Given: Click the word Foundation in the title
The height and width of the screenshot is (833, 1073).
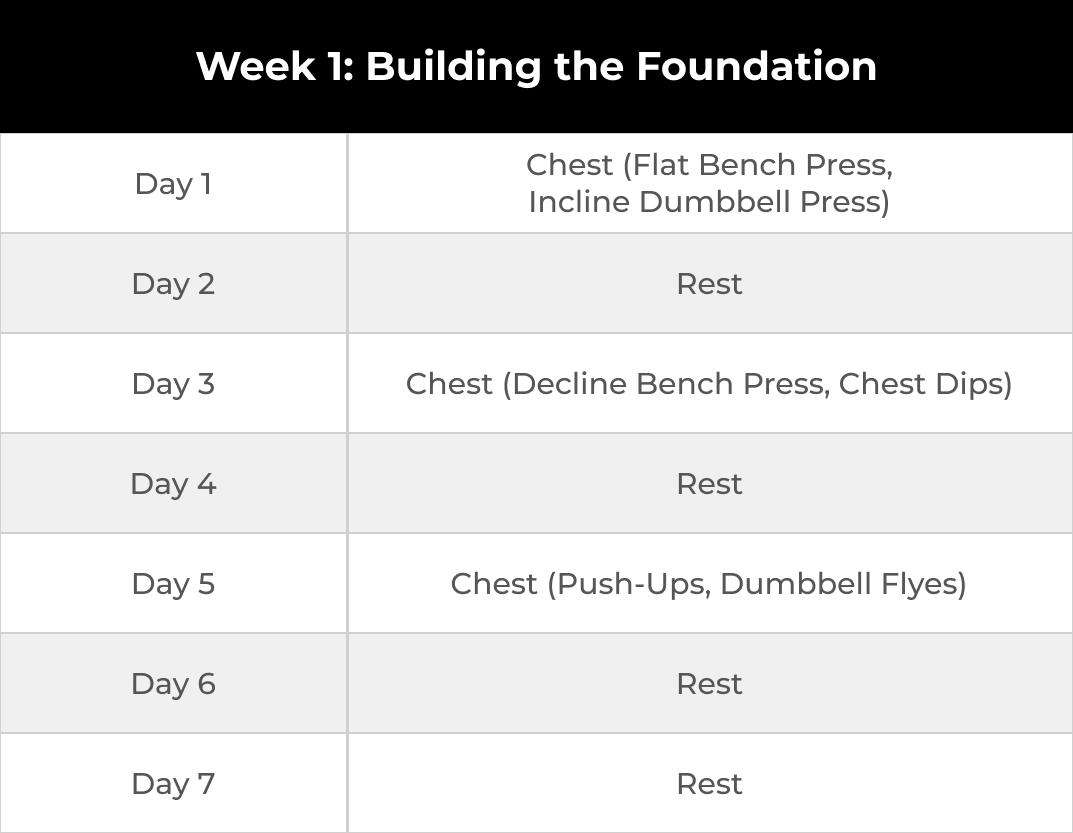Looking at the screenshot, I should point(756,66).
